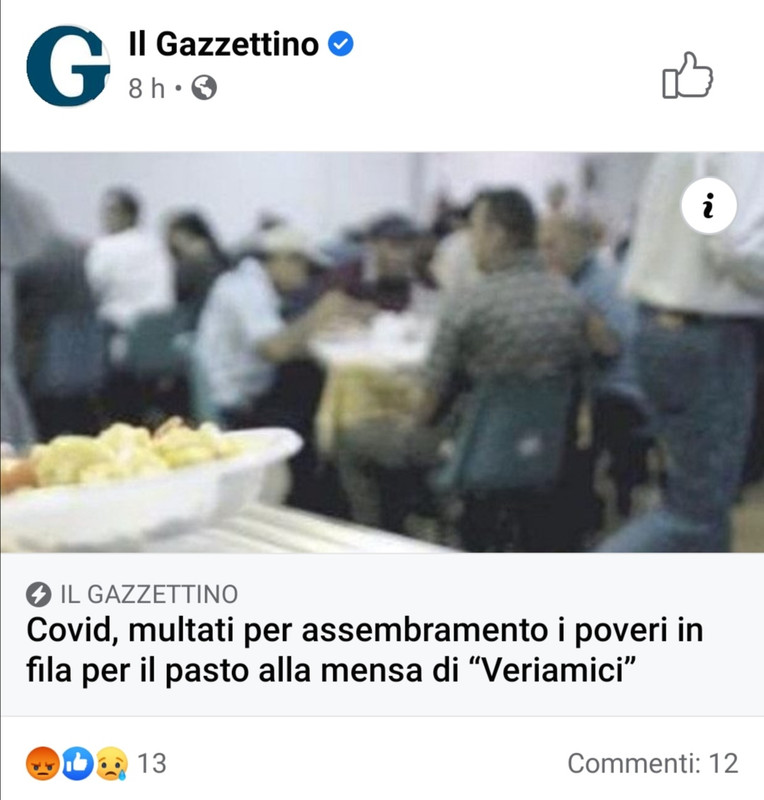This screenshot has height=800, width=764.
Task: Open the 'Covid, multati per assembramento' headline
Action: coord(364,649)
